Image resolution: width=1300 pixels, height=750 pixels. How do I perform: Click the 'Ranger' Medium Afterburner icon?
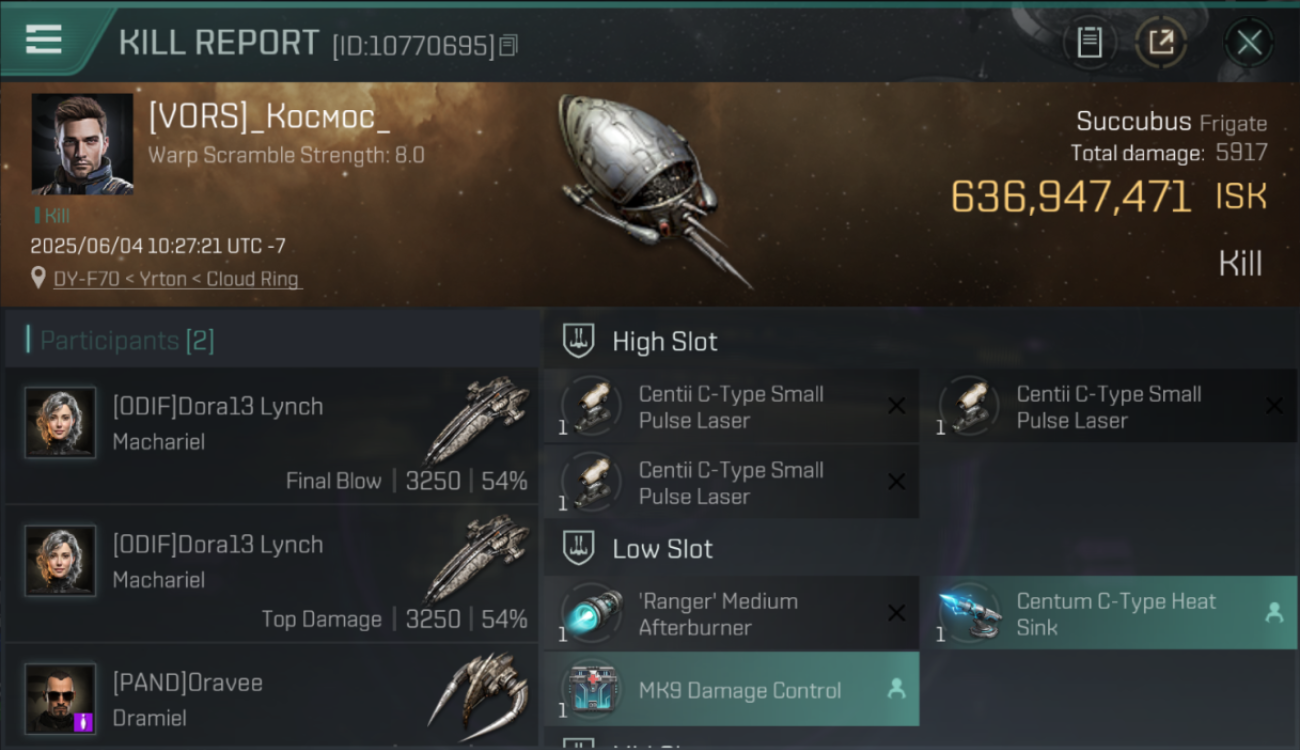click(x=591, y=613)
